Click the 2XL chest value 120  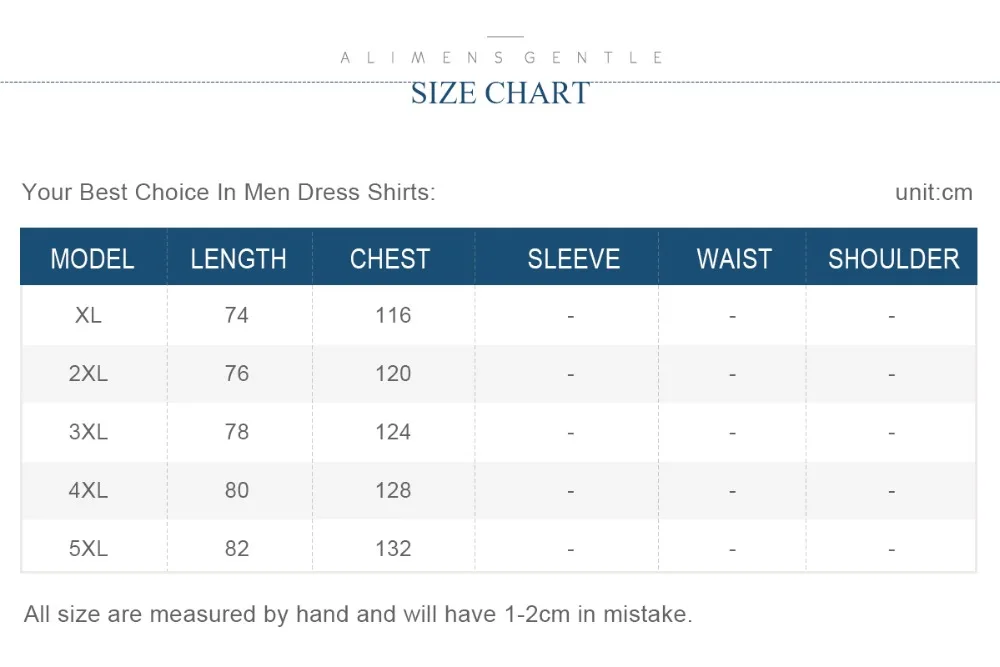tap(393, 374)
